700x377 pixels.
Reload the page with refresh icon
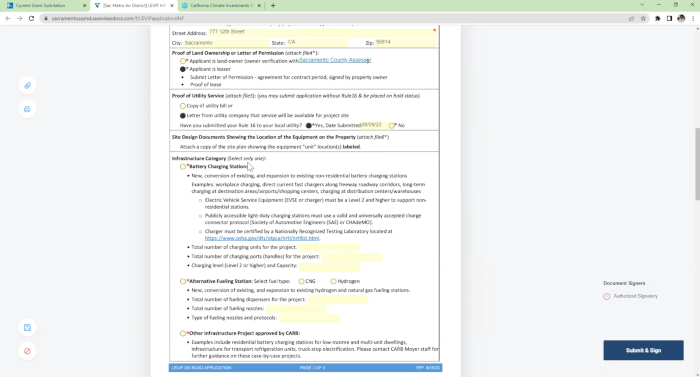tap(31, 18)
